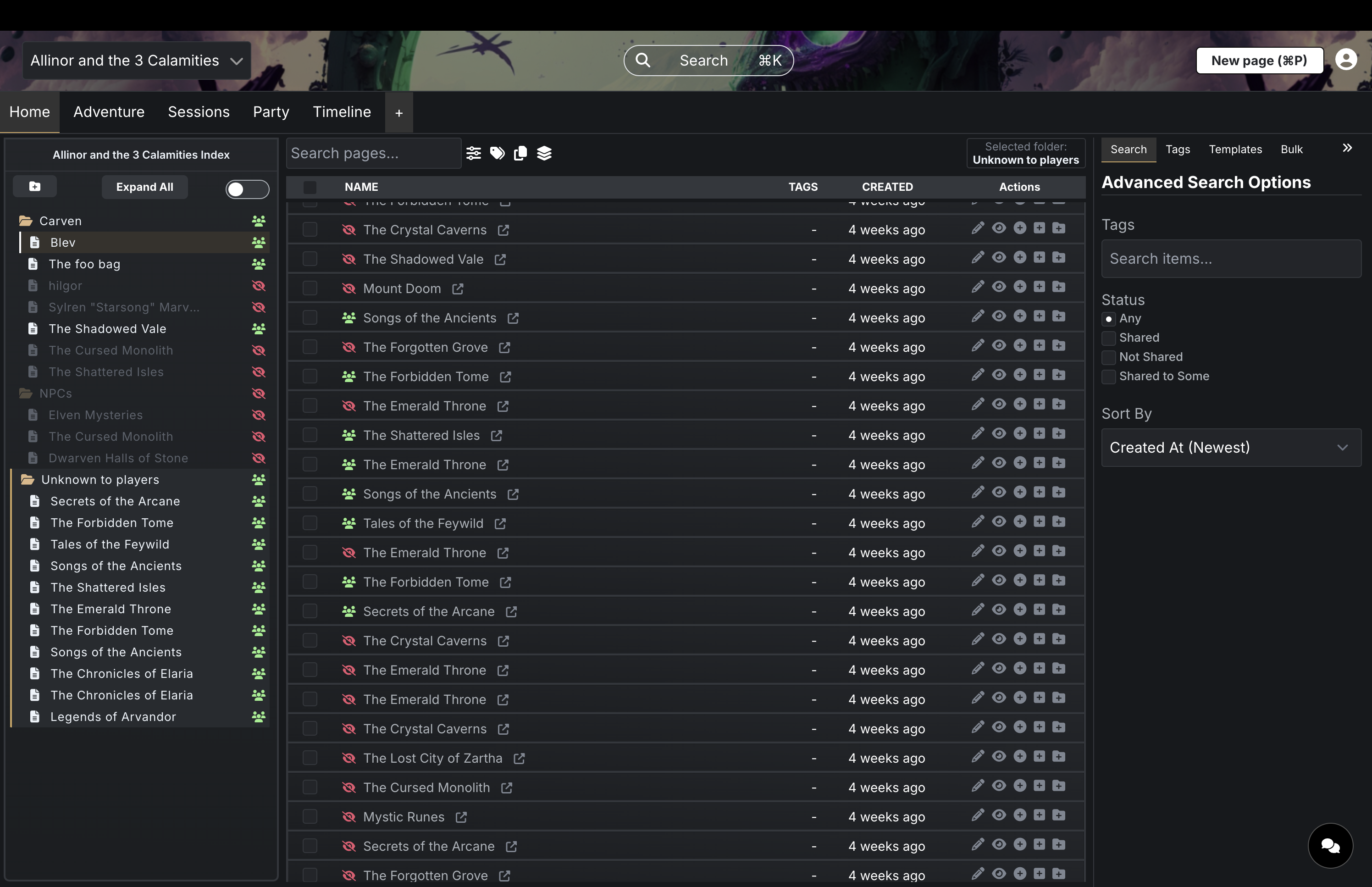1372x887 pixels.
Task: Select Legends of Arvandor in the index tree
Action: (113, 717)
